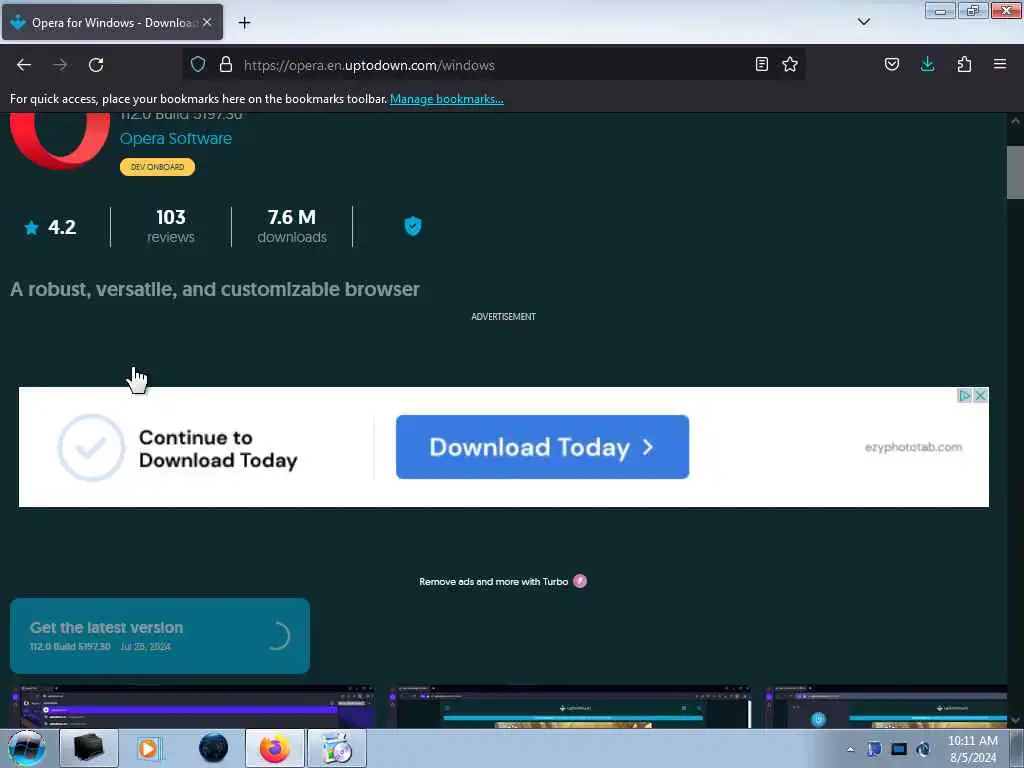Expand the list all tabs chevron
Viewport: 1024px width, 768px height.
pos(864,22)
